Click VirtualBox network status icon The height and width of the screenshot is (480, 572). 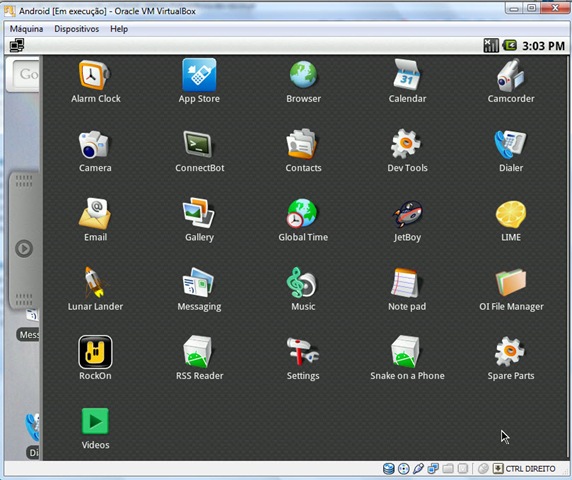pyautogui.click(x=433, y=469)
